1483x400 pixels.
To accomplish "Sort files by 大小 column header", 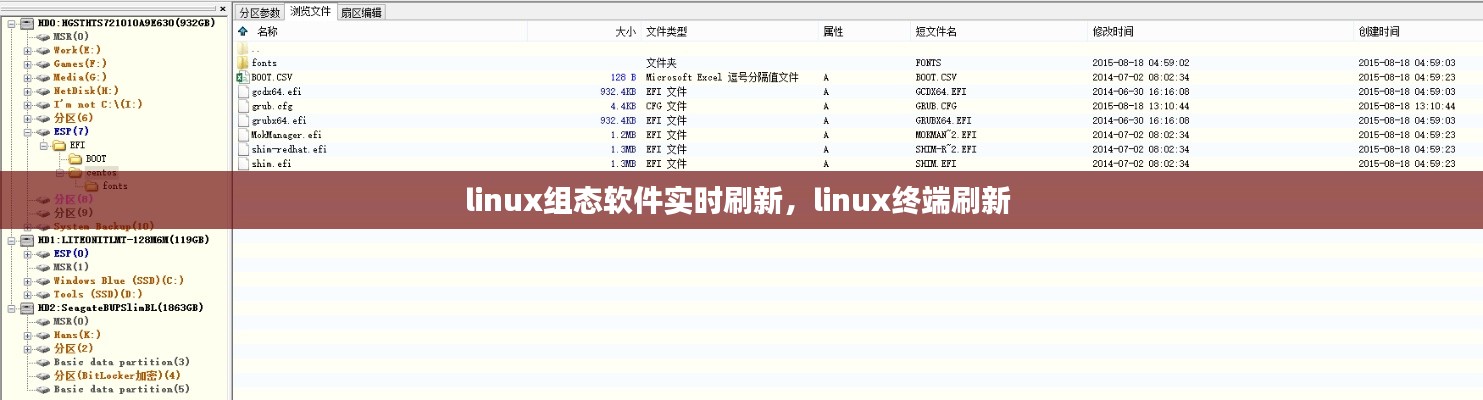I will 625,32.
